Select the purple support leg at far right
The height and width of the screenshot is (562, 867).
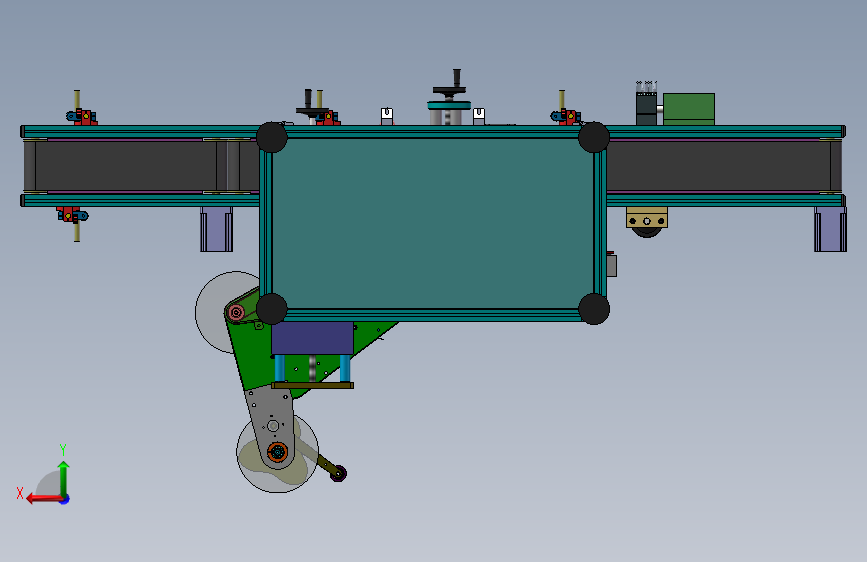(830, 229)
